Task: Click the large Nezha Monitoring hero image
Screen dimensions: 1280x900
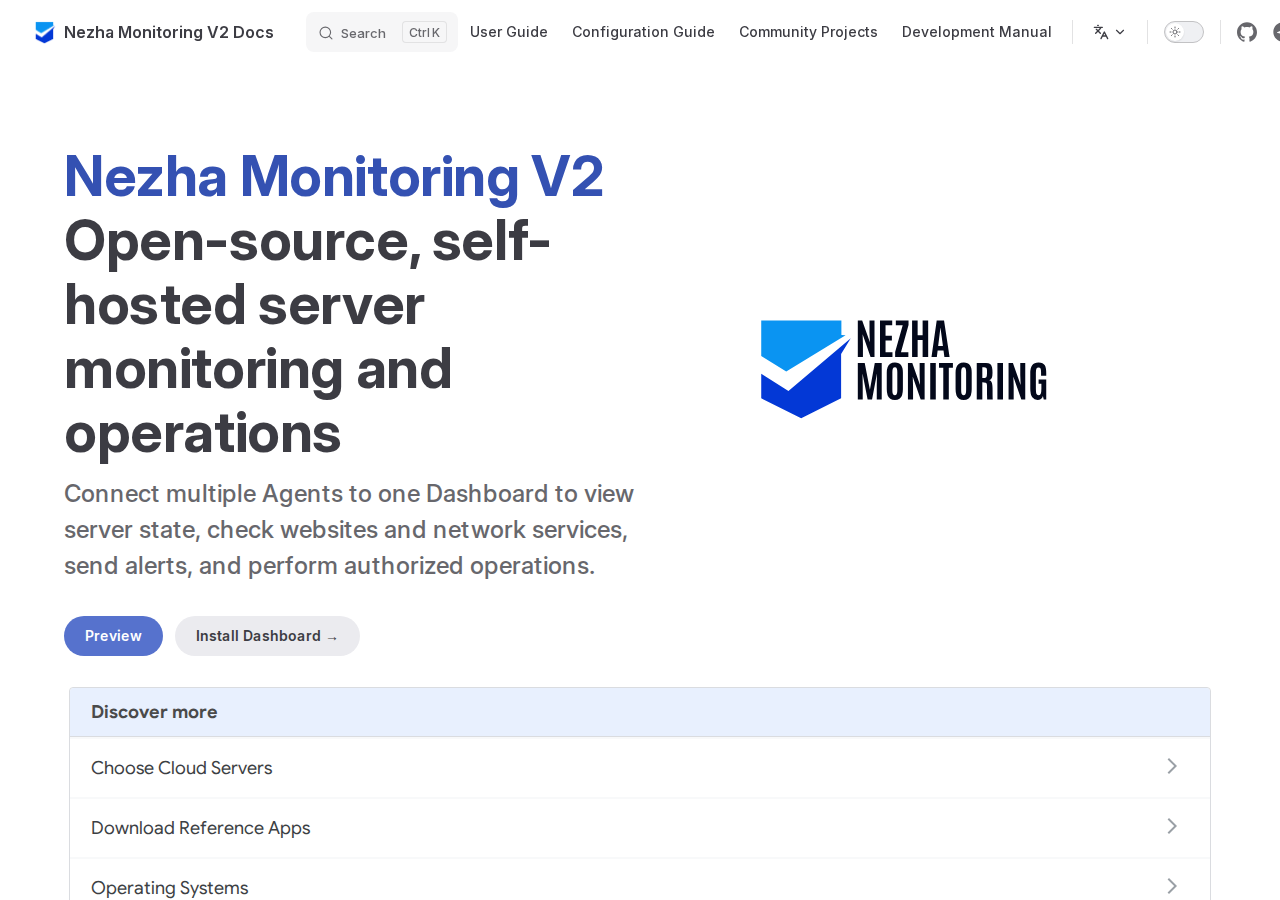Action: (x=904, y=369)
